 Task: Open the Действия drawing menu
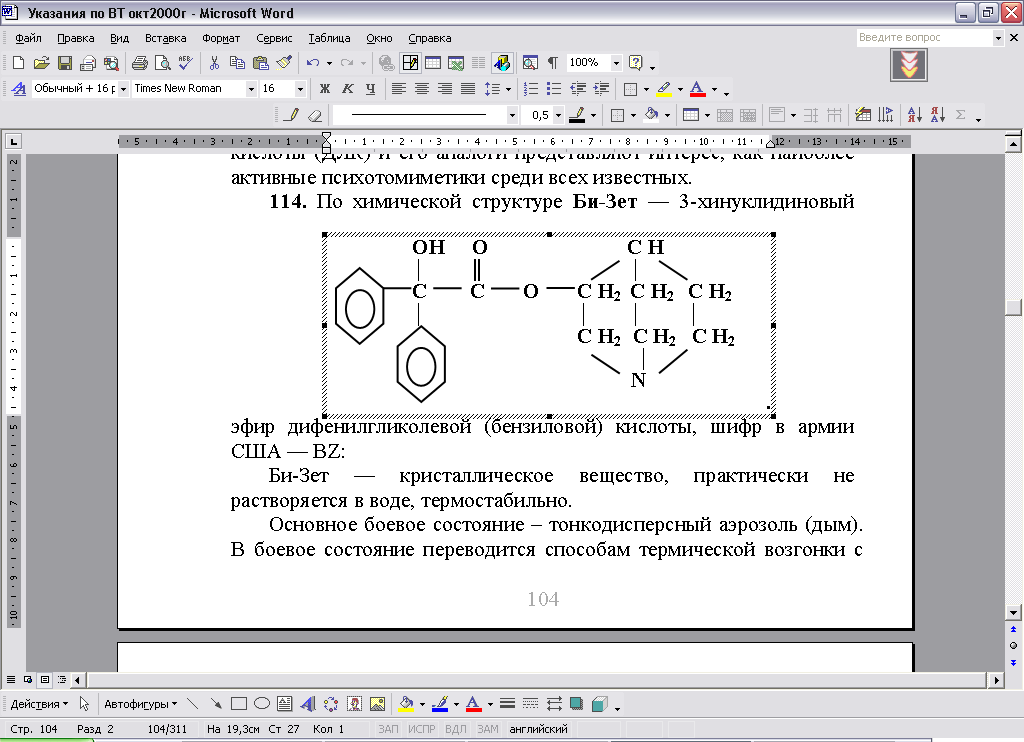click(x=39, y=703)
